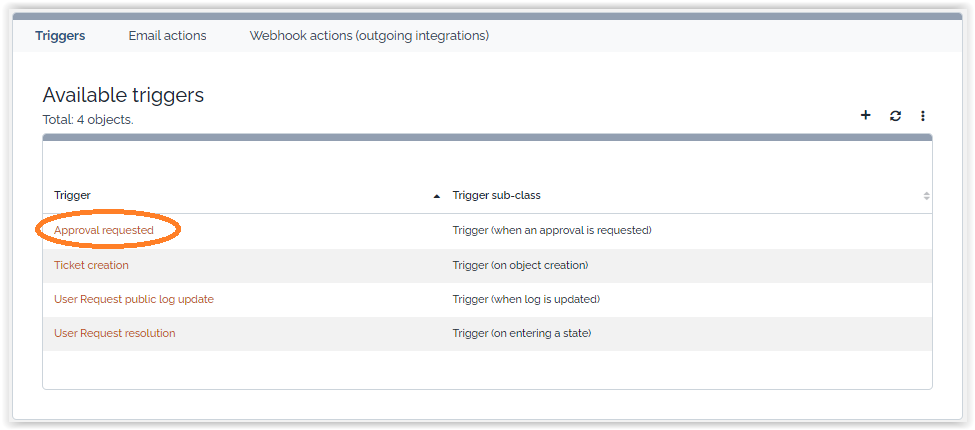The height and width of the screenshot is (430, 975).
Task: Open the three-dot more actions menu
Action: click(x=923, y=116)
